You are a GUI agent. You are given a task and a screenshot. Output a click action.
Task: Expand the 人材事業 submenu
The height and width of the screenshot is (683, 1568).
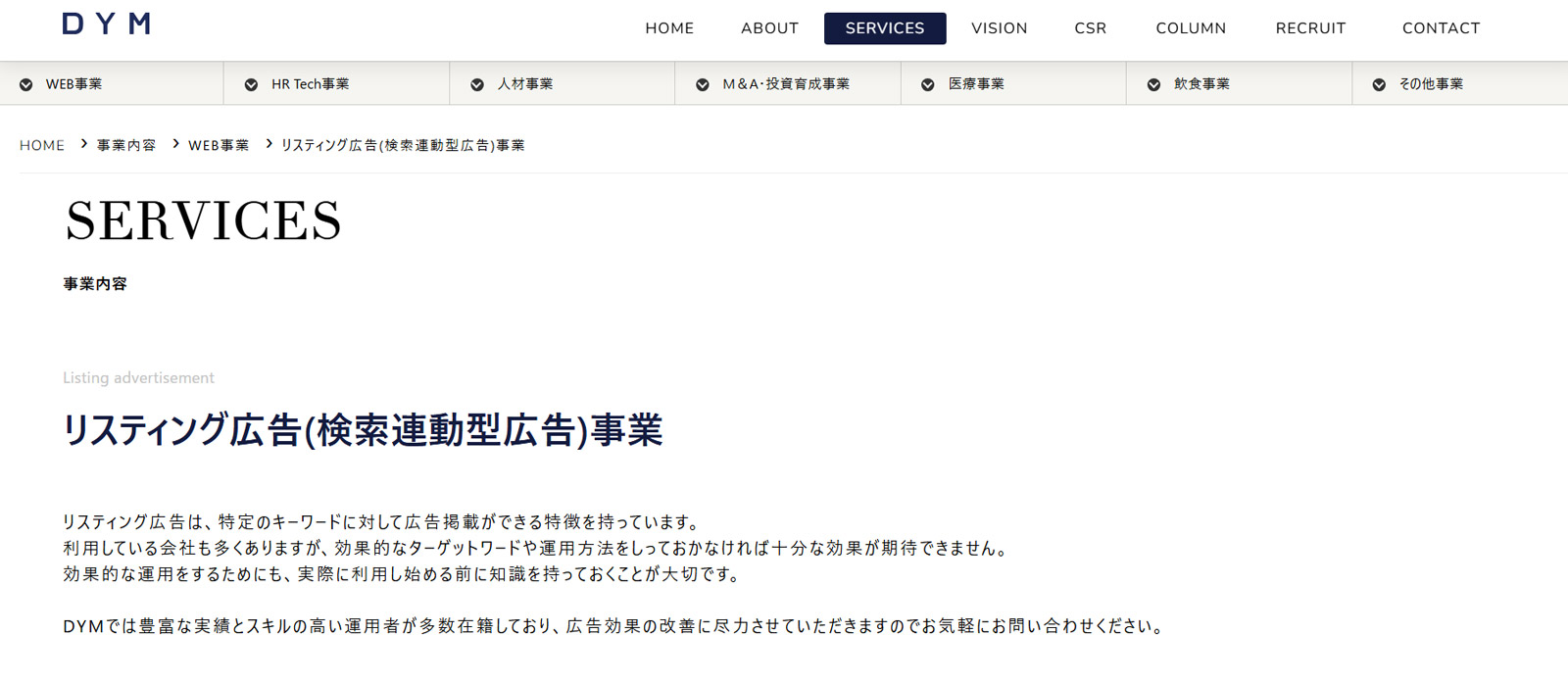coord(563,84)
